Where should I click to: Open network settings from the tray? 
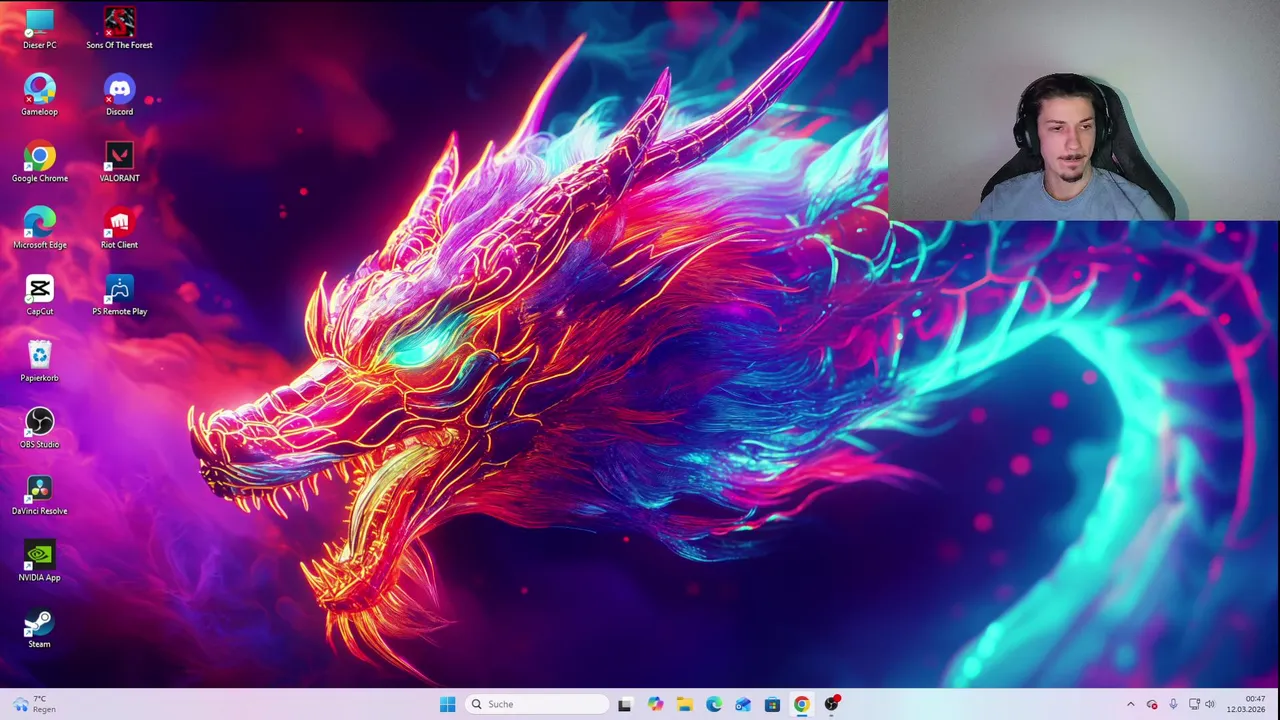point(1194,704)
